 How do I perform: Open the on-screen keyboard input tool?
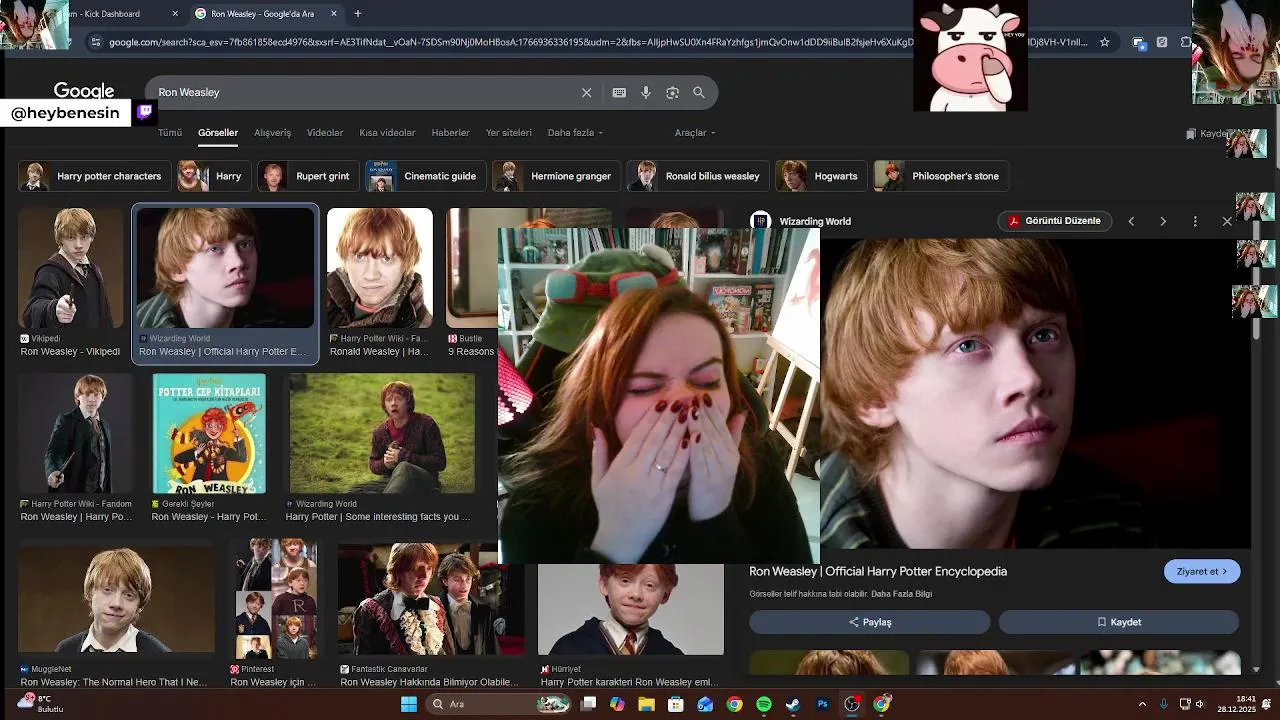click(x=619, y=92)
